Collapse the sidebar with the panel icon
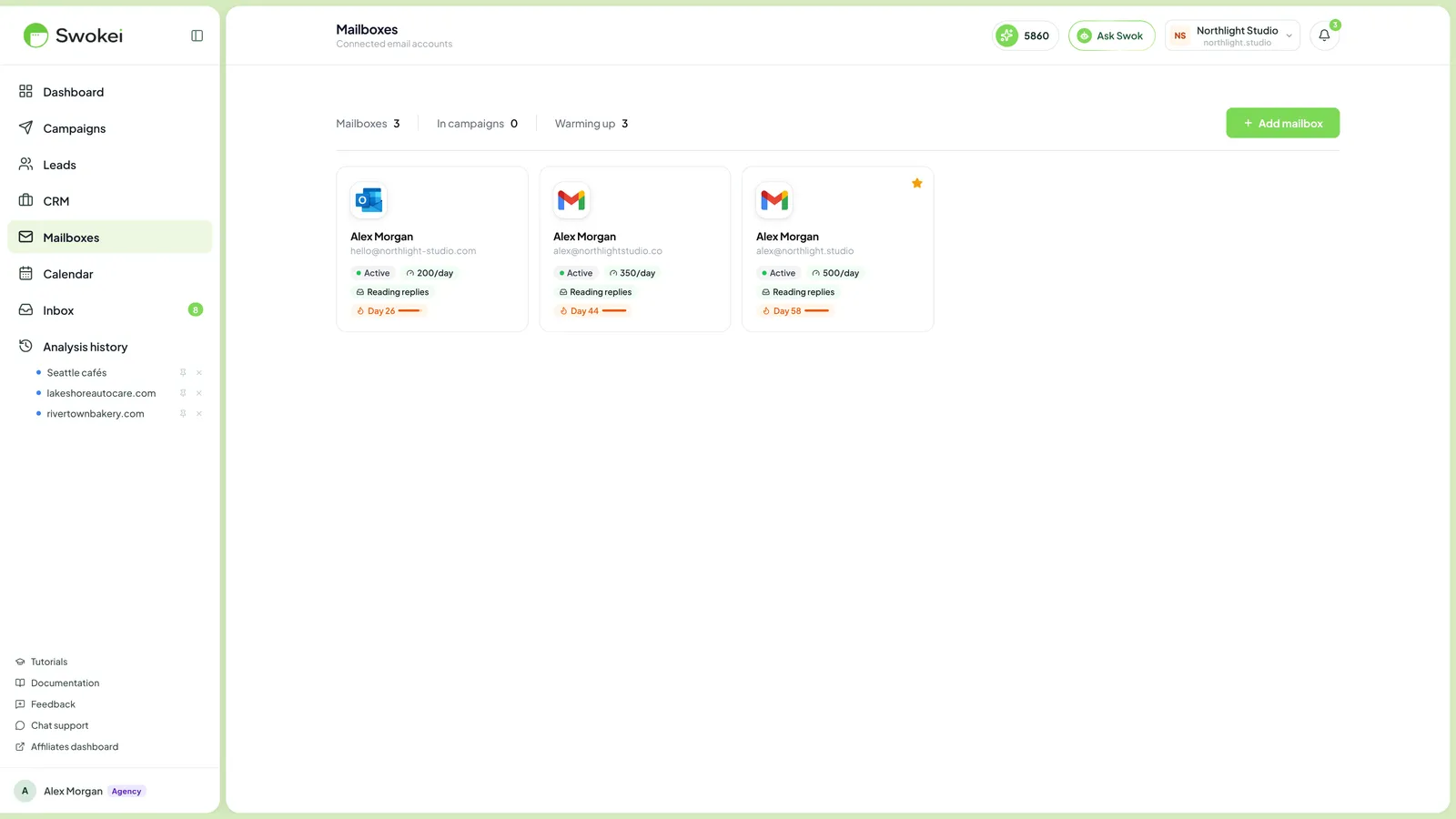The height and width of the screenshot is (819, 1456). 197,35
